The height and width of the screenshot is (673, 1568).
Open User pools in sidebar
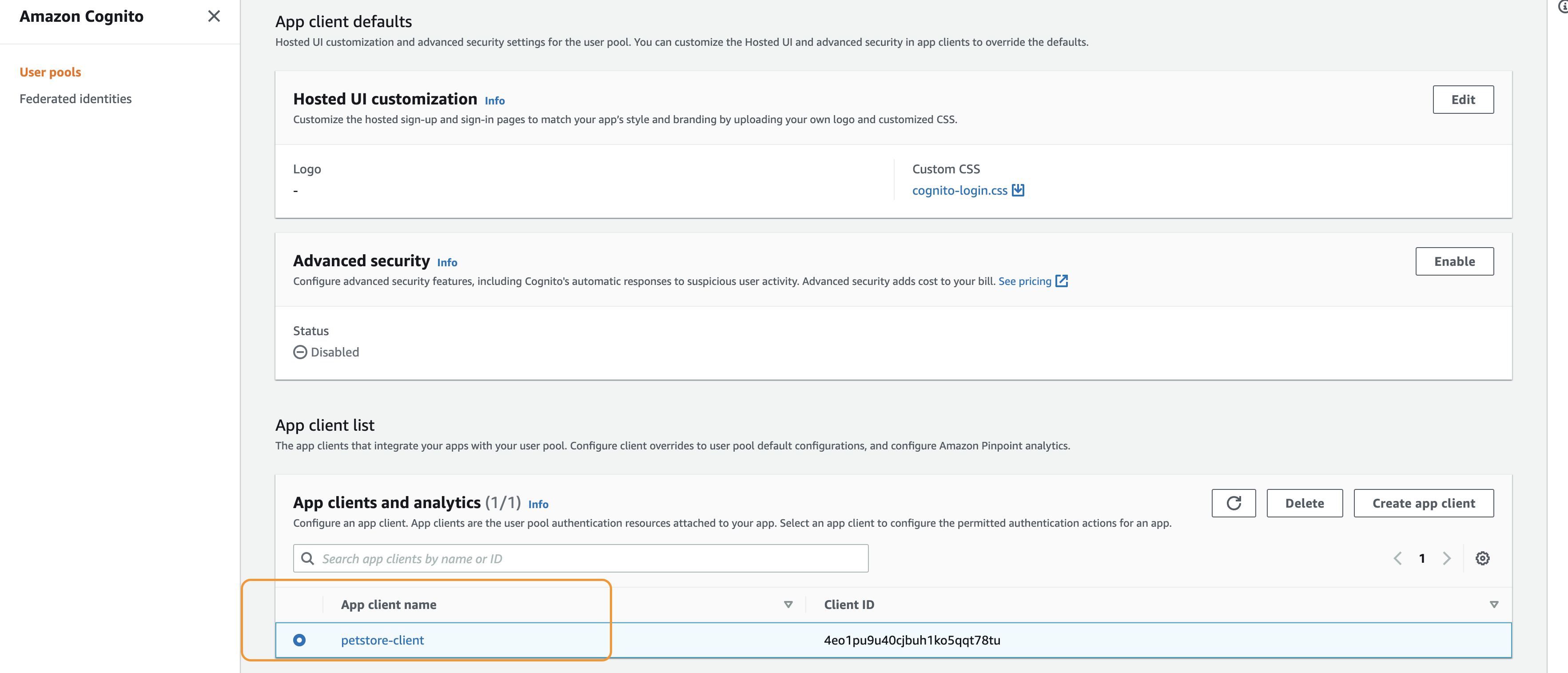[50, 72]
